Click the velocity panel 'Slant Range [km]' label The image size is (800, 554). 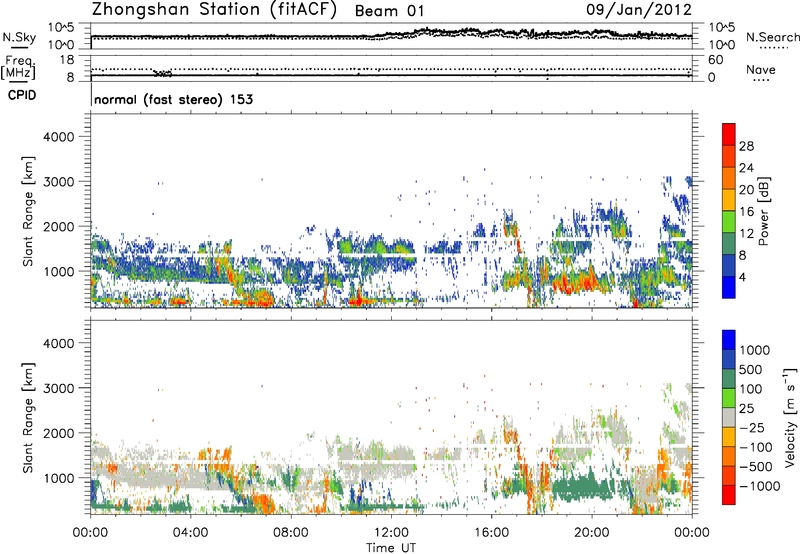(x=28, y=417)
